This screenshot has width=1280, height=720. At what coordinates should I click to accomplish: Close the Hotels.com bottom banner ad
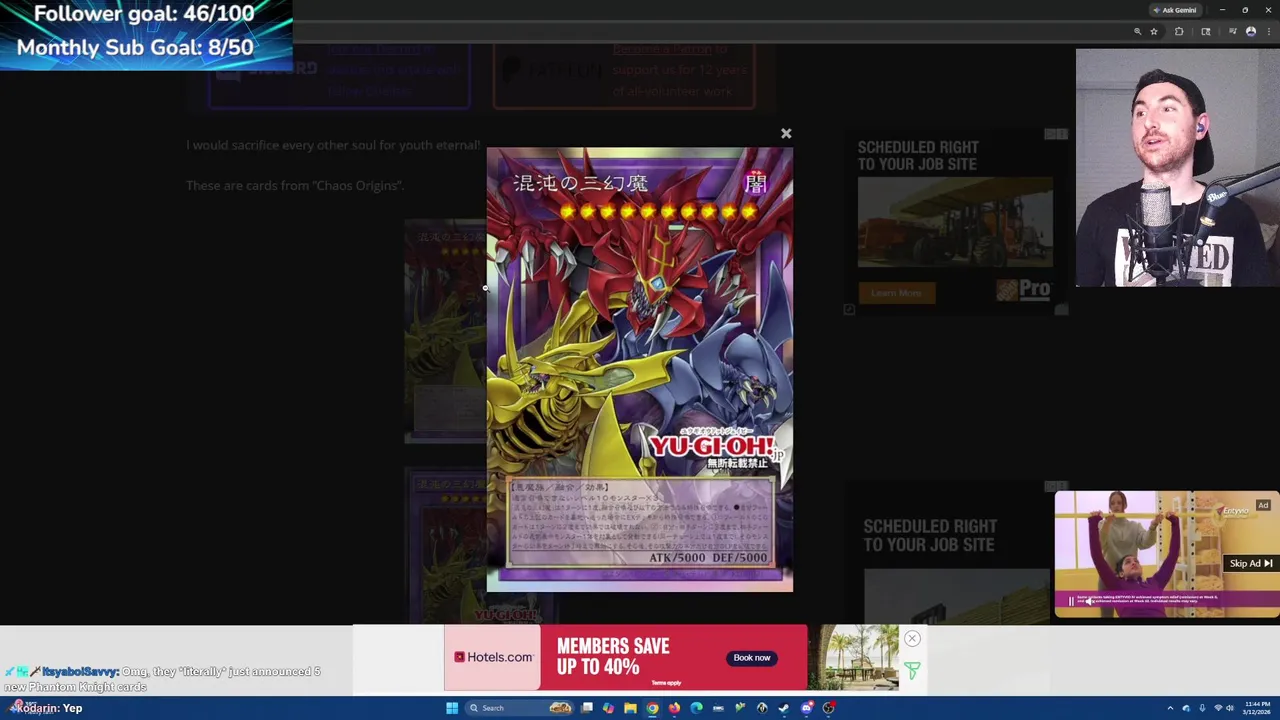[912, 638]
